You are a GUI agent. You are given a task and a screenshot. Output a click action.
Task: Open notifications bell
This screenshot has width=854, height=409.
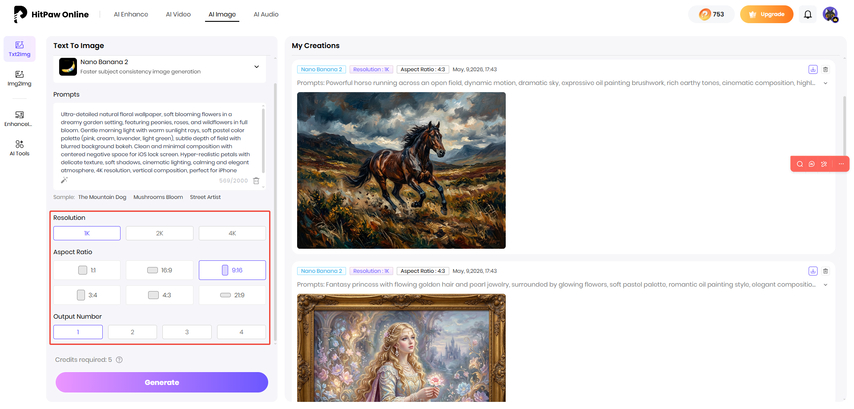[808, 15]
